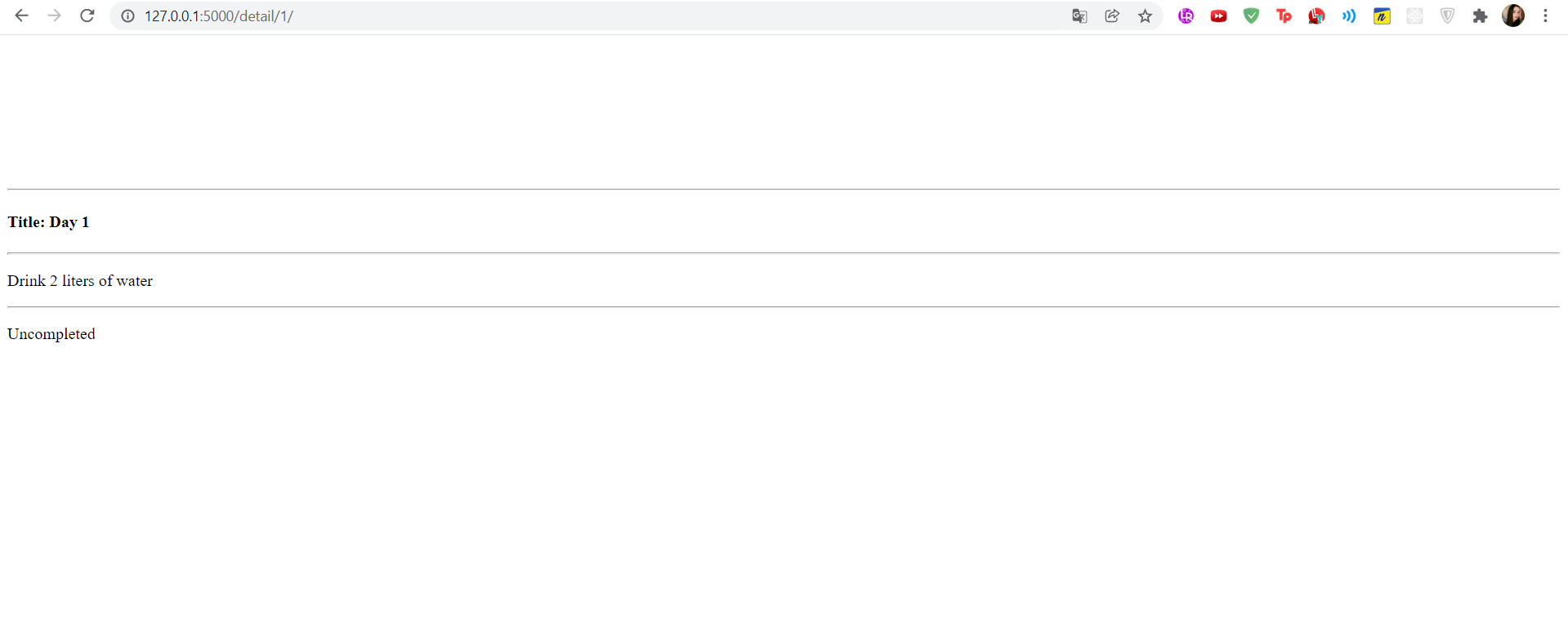The height and width of the screenshot is (625, 1568).
Task: Click the Title: Day 1 heading
Action: pos(48,221)
